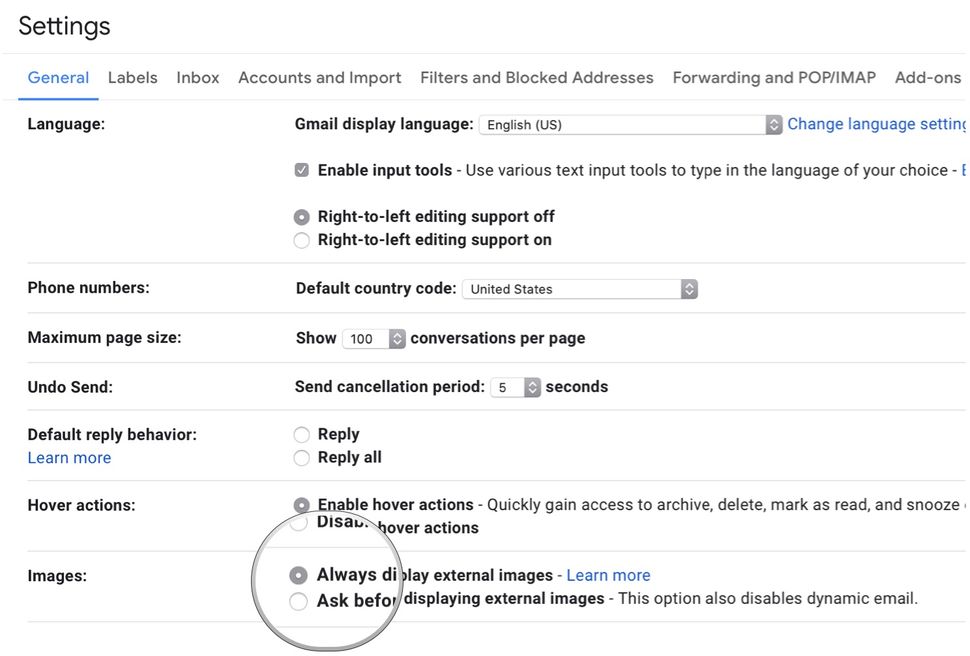Switch to Forwarding and POP/IMAP tab
The height and width of the screenshot is (656, 970).
tap(773, 77)
